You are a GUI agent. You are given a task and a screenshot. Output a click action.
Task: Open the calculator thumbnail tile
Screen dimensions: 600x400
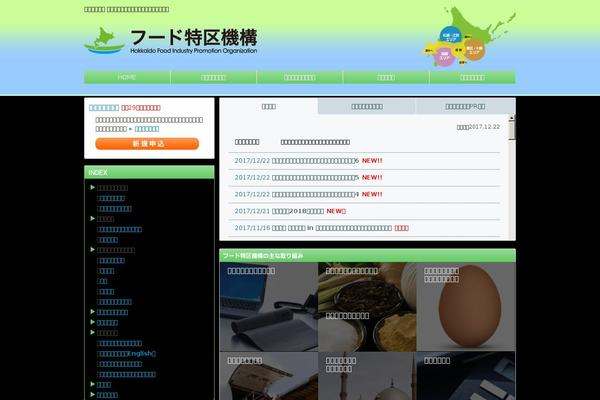pos(466,376)
